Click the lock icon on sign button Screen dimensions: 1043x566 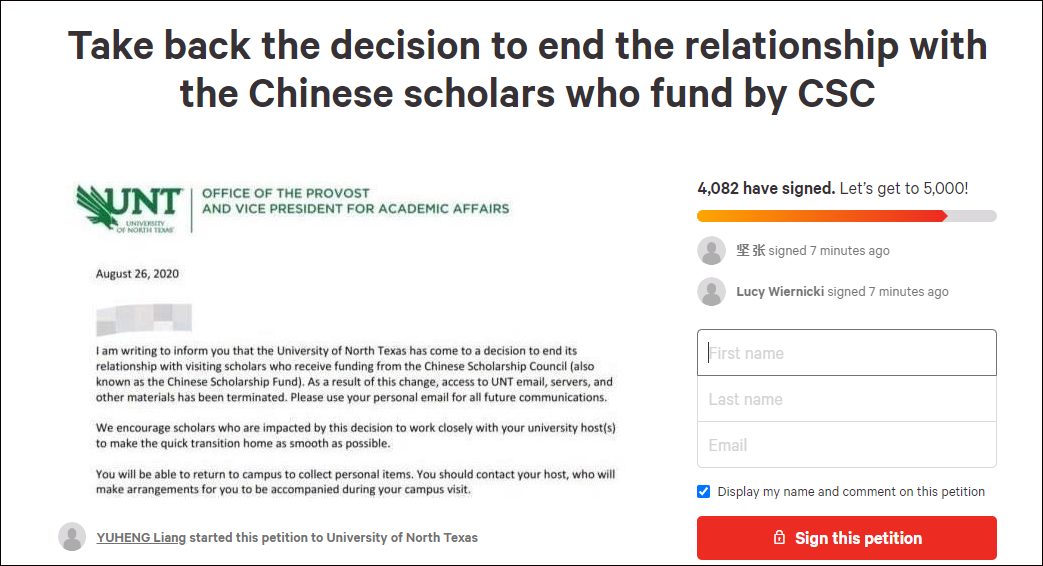click(779, 538)
